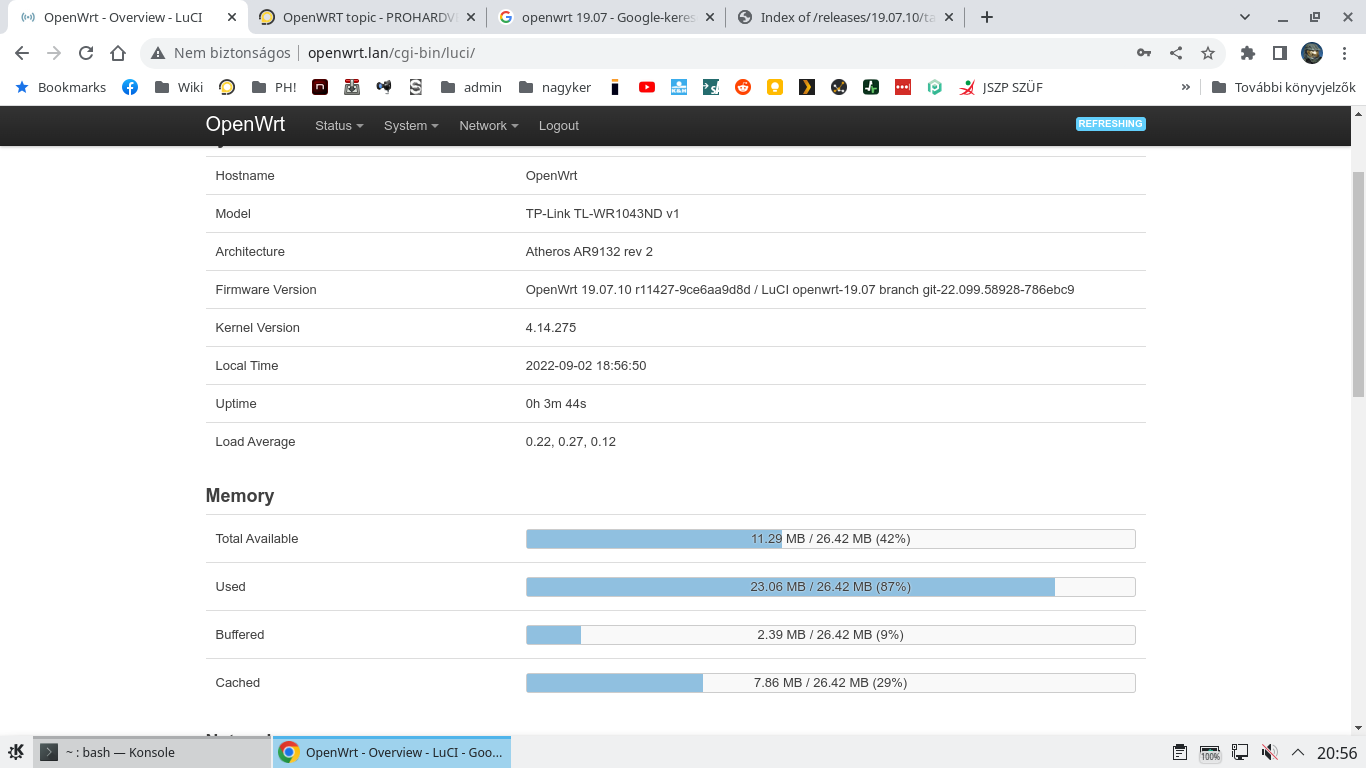Open a new browser tab
1366x768 pixels.
[987, 17]
